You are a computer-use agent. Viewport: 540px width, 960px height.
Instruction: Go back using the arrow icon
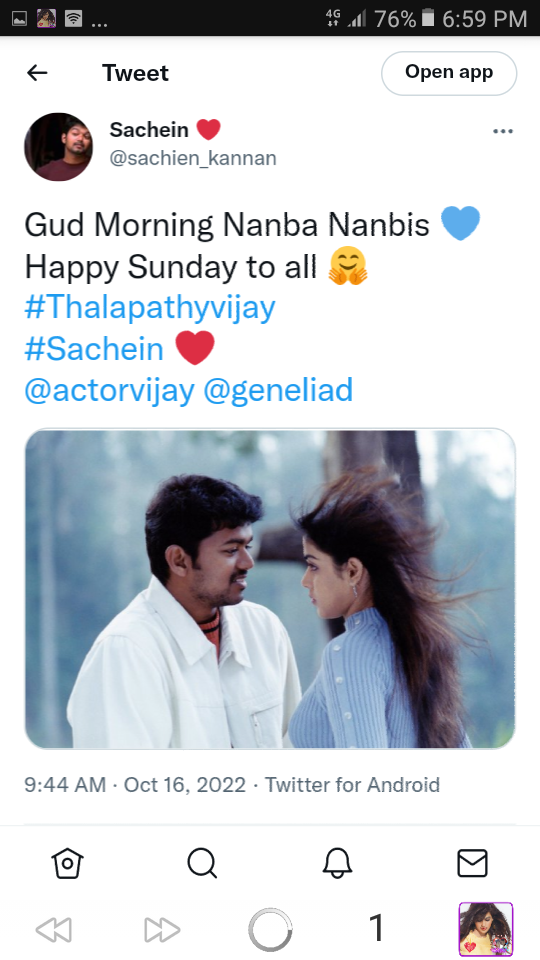(37, 73)
